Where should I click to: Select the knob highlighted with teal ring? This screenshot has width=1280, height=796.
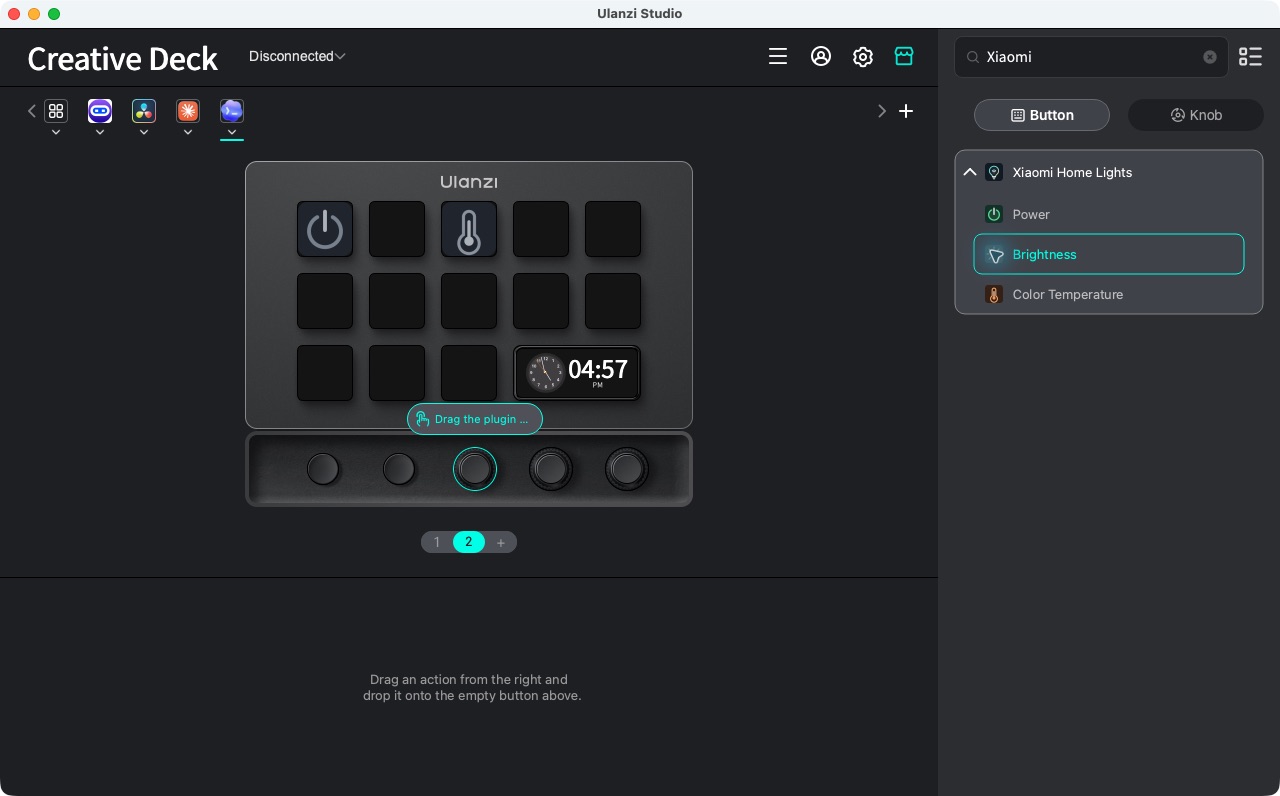[475, 469]
